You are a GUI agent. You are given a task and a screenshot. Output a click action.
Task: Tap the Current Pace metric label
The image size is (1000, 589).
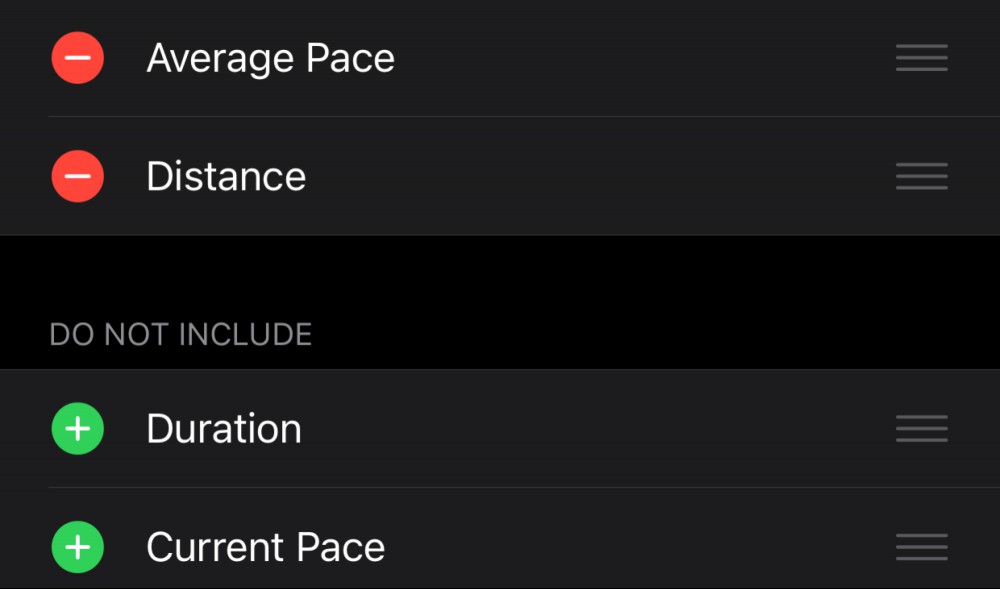[x=266, y=547]
